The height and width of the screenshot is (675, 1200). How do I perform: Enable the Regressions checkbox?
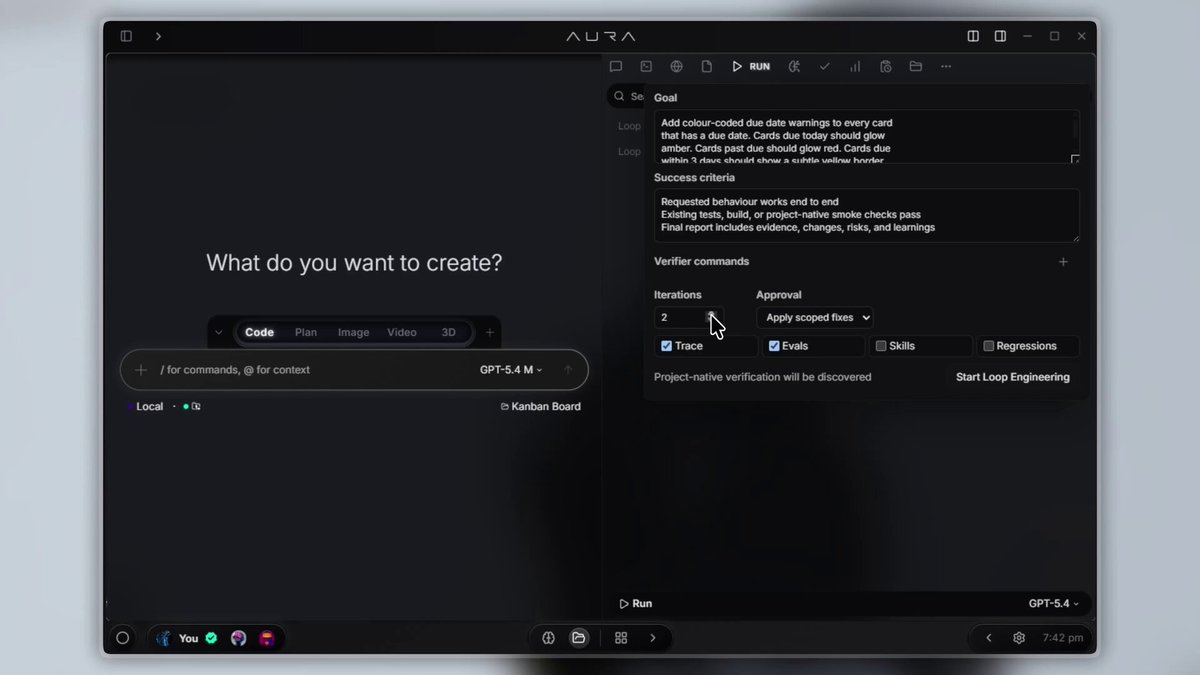click(x=989, y=346)
